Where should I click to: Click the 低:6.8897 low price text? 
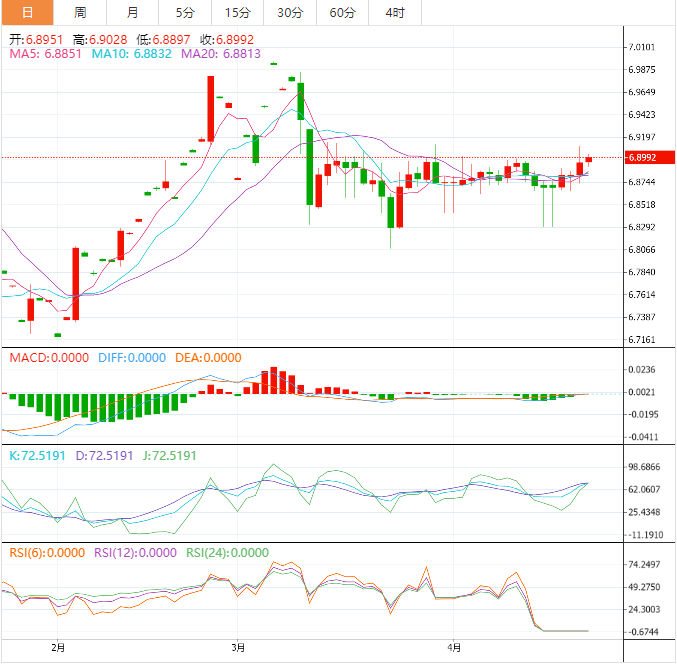(x=163, y=40)
